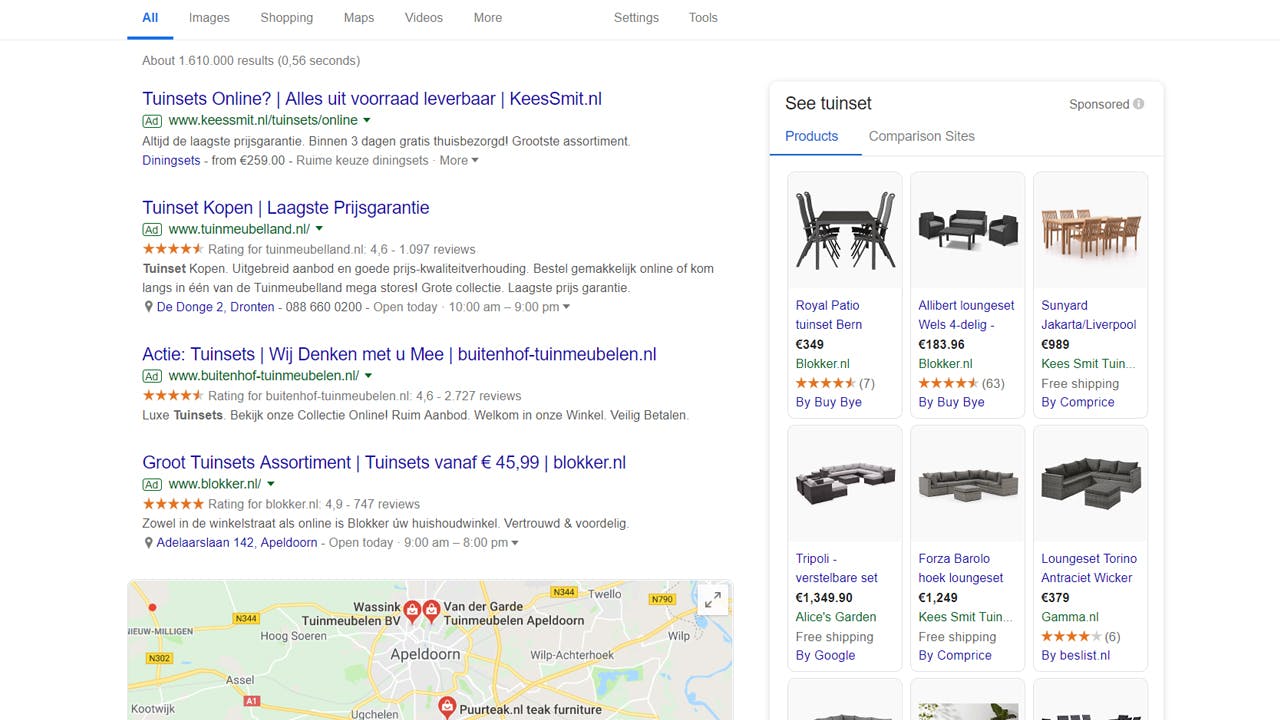The height and width of the screenshot is (720, 1280).
Task: Click the location pin beside Adelaarslaan 142, Apeldoorn
Action: [x=148, y=543]
